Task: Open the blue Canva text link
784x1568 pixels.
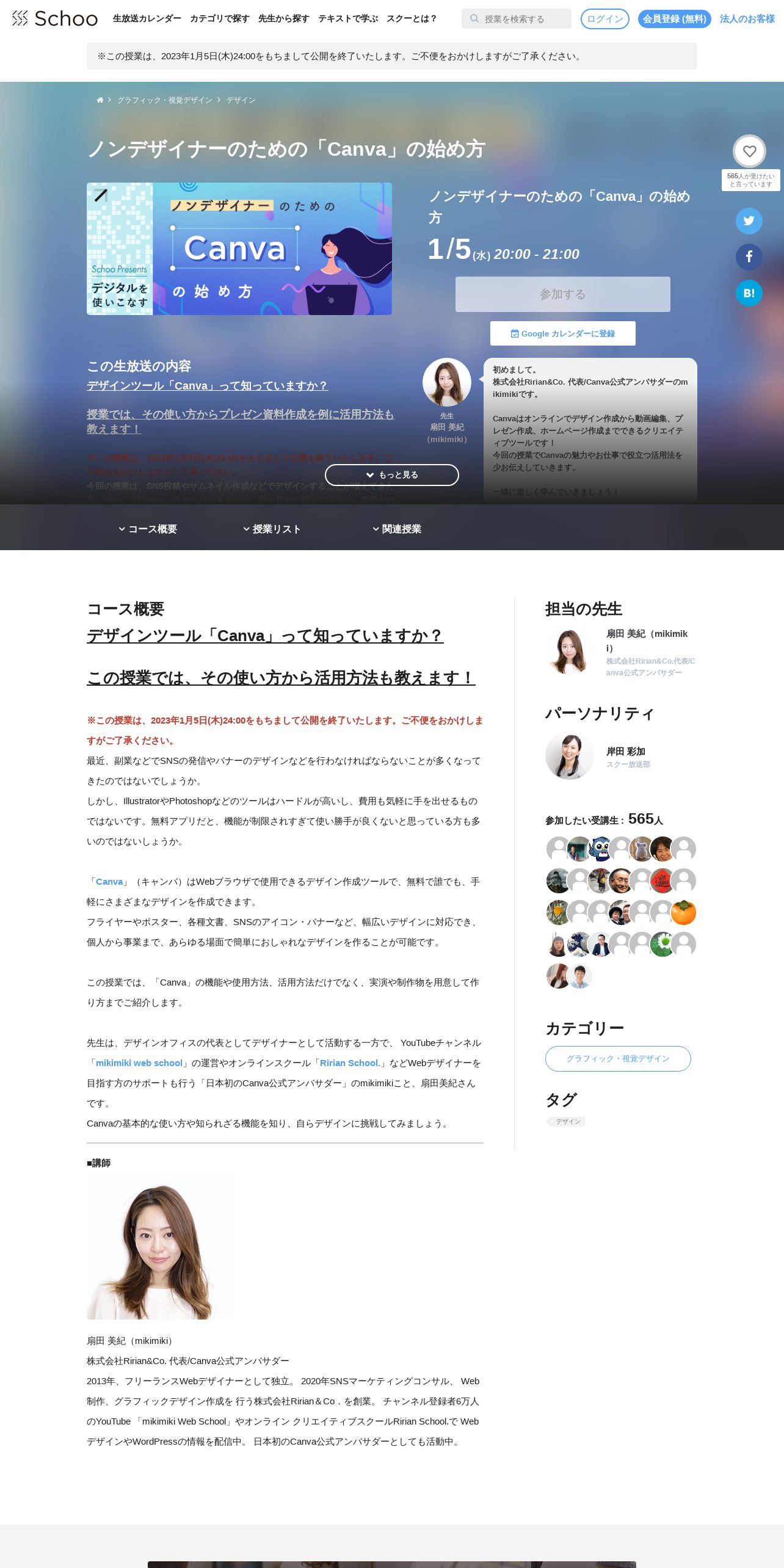Action: pos(109,882)
